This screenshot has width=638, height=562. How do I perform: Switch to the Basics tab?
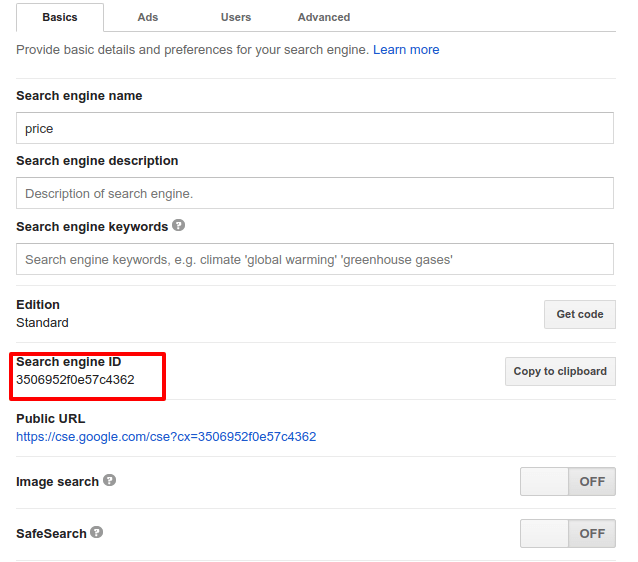(60, 17)
